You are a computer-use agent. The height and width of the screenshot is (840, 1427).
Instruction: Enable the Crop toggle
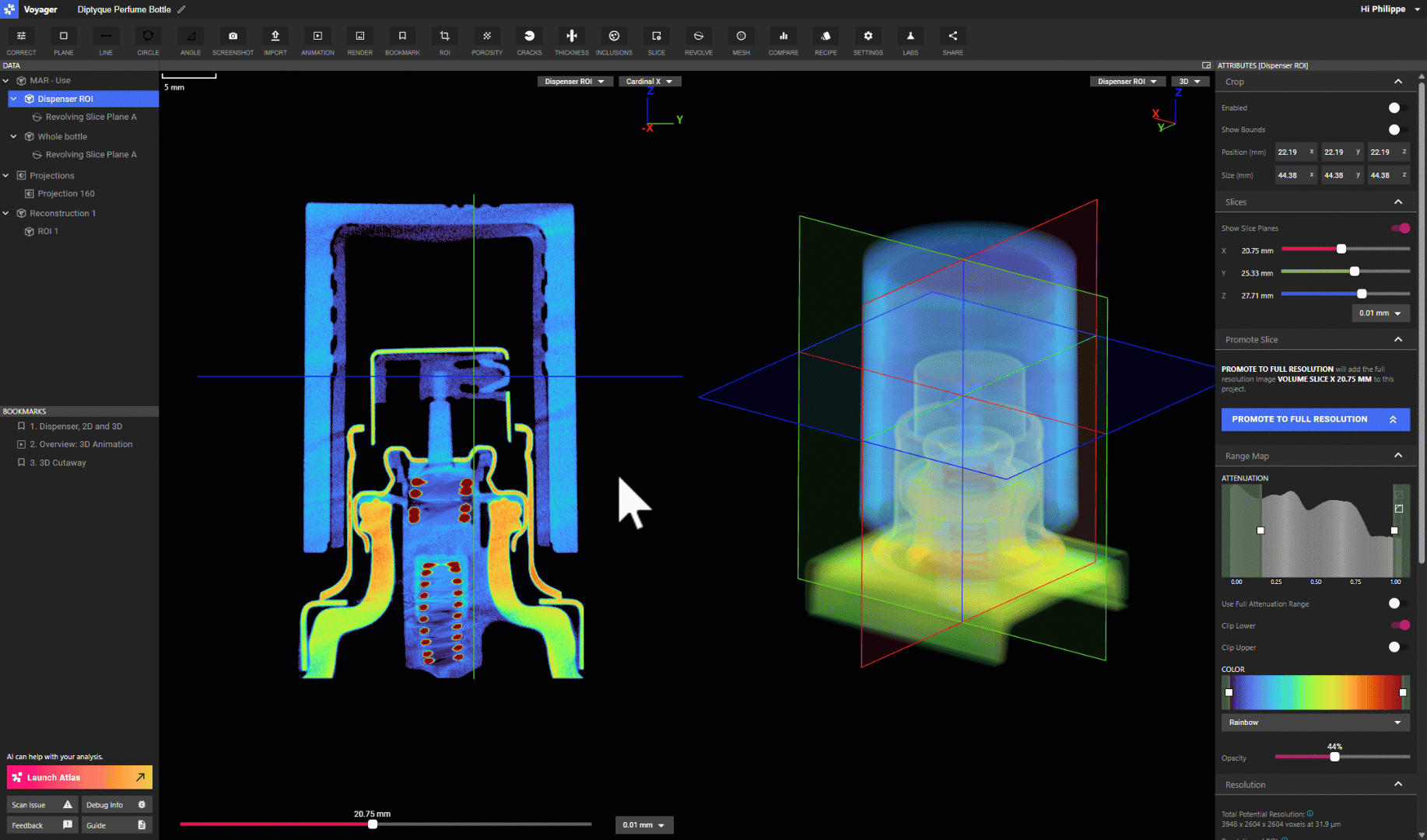pyautogui.click(x=1398, y=108)
